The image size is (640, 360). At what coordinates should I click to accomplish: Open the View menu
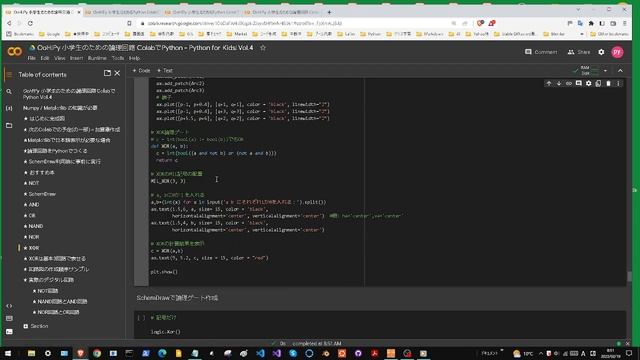pos(60,58)
